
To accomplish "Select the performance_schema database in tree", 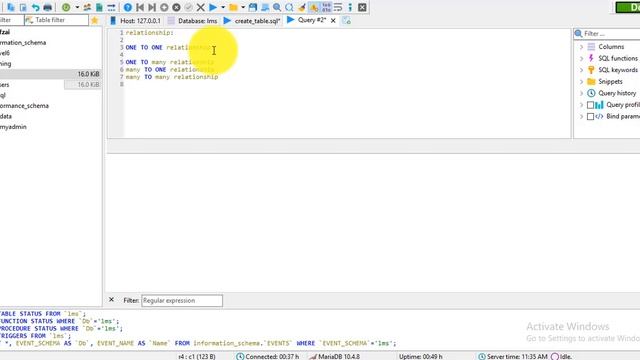I will click(24, 106).
